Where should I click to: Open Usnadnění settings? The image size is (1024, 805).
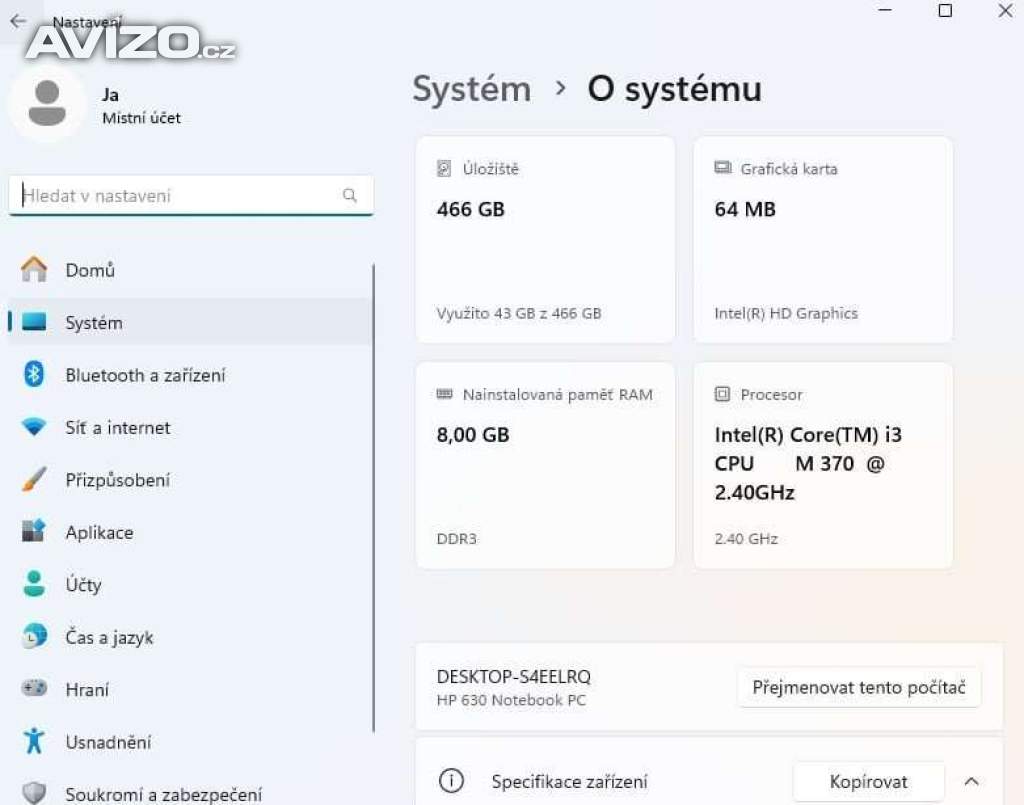(x=191, y=742)
